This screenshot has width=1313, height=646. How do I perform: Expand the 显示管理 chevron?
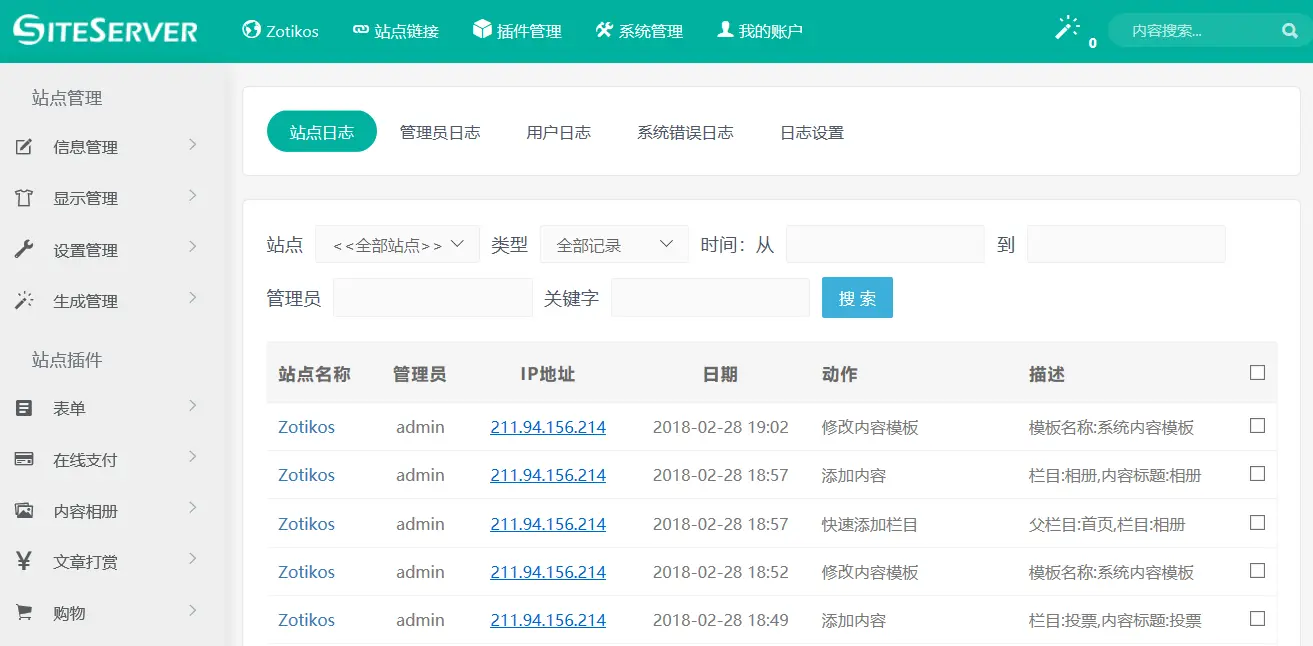click(x=193, y=196)
